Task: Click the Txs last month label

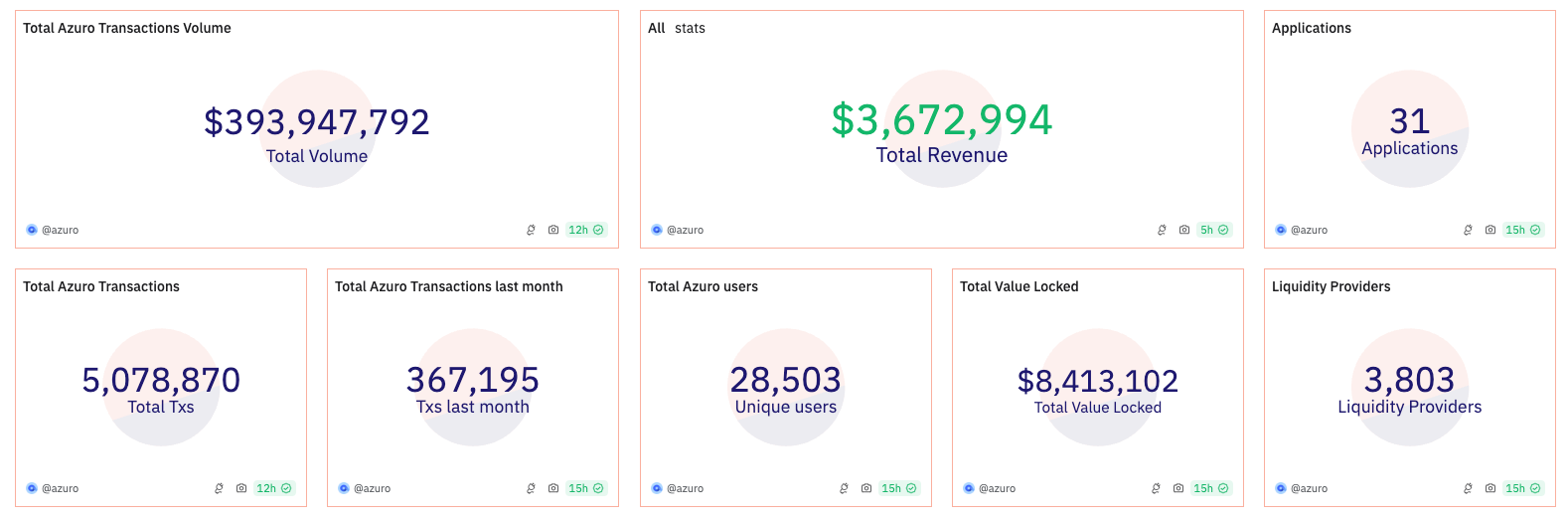Action: click(473, 407)
